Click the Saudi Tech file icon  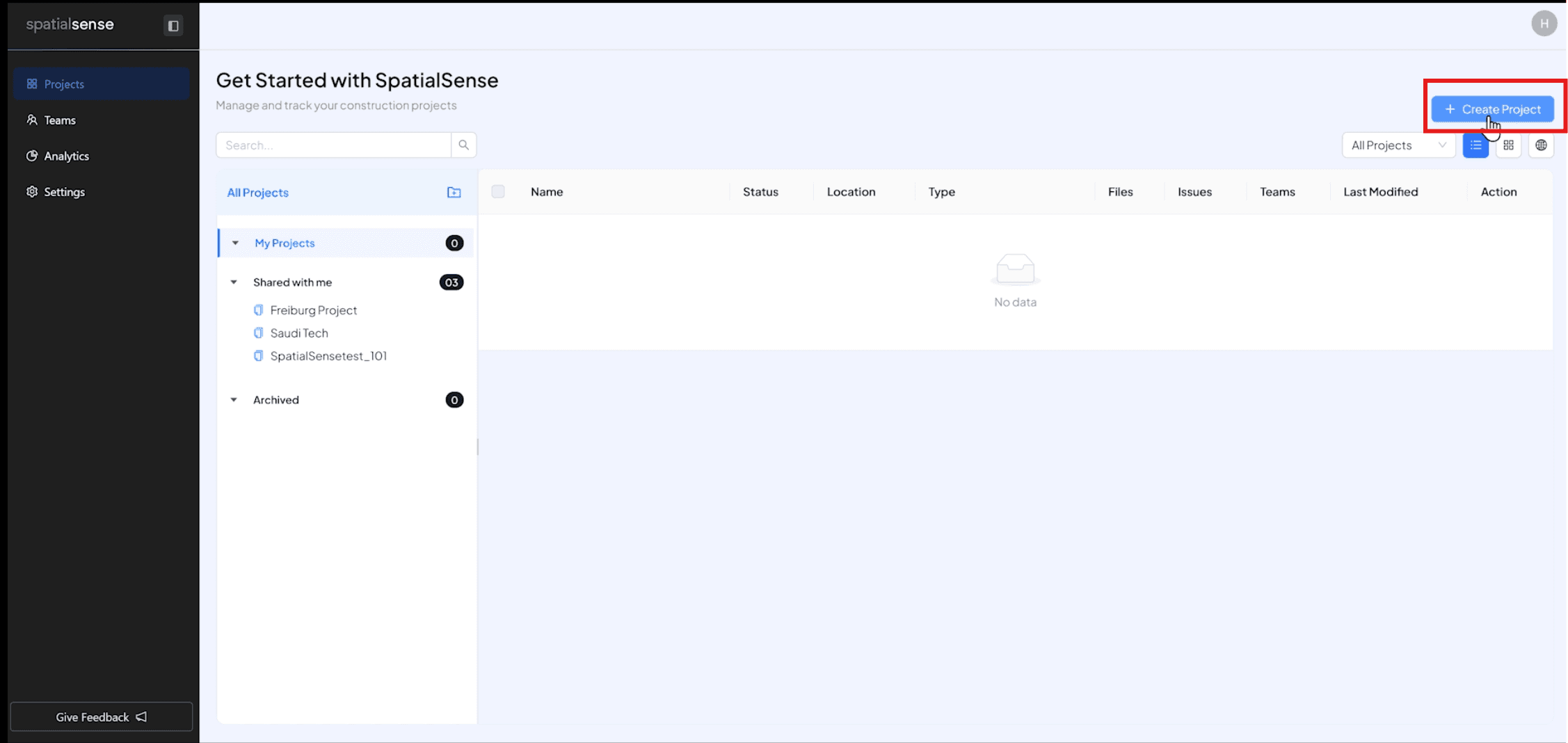(258, 333)
